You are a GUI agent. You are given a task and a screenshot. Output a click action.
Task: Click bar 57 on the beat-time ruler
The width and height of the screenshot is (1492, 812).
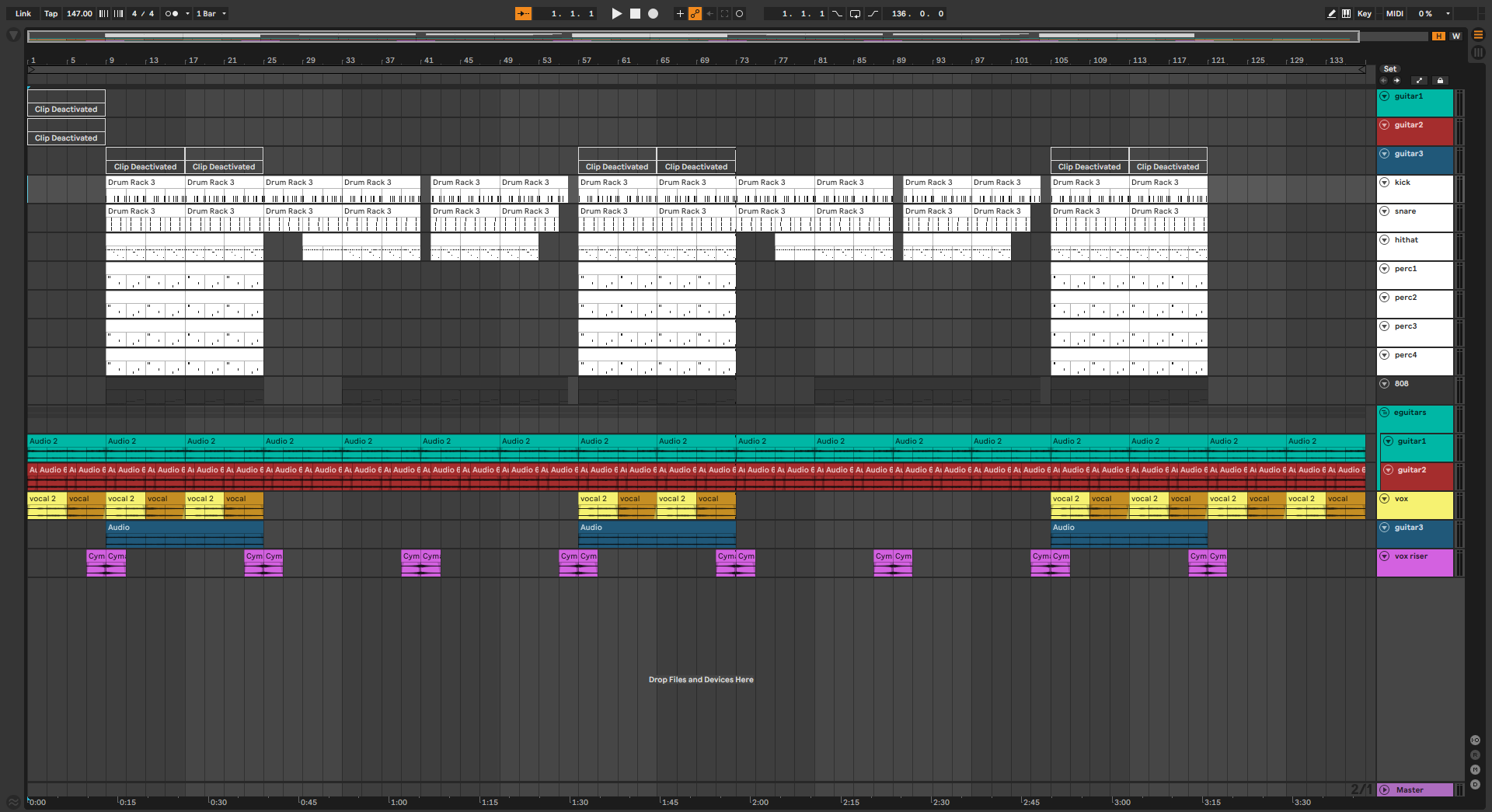[x=587, y=60]
